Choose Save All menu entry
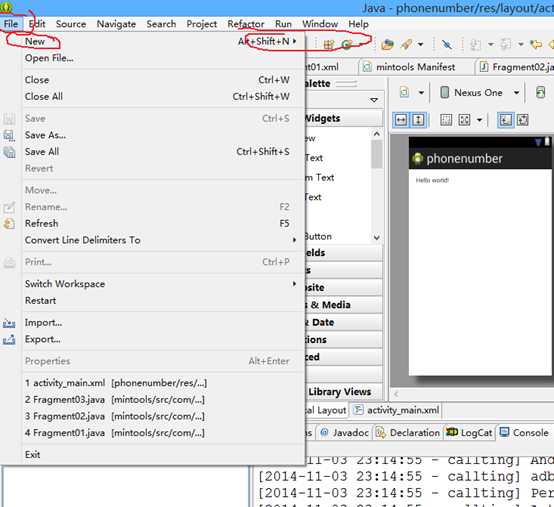The image size is (554, 507). coord(164,152)
